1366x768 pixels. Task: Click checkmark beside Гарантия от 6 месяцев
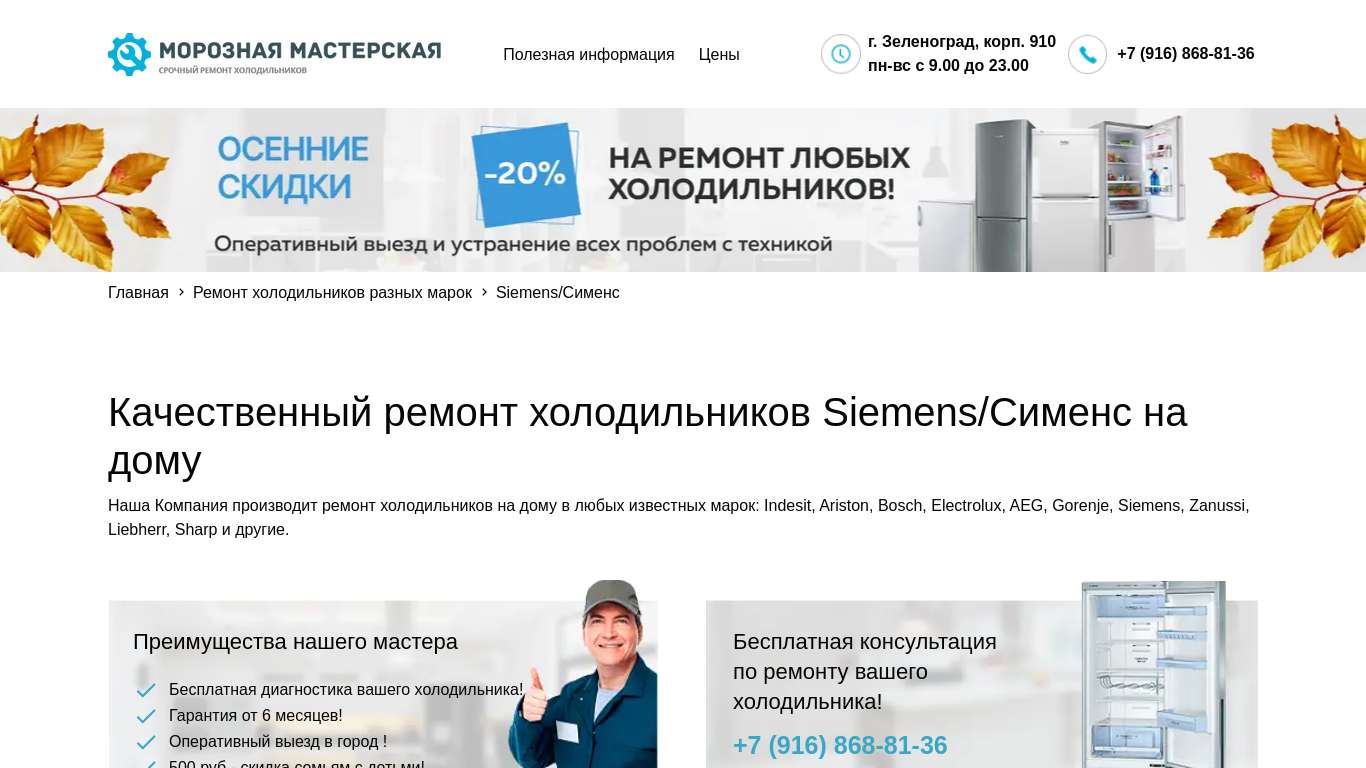tap(146, 716)
